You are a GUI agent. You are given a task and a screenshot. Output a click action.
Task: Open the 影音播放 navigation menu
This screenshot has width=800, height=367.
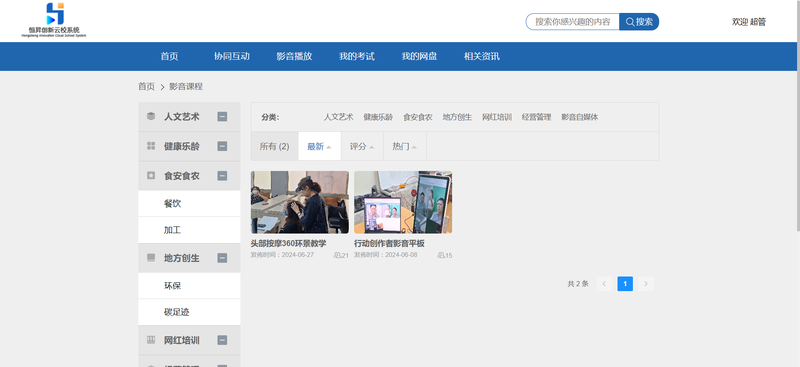pyautogui.click(x=294, y=57)
